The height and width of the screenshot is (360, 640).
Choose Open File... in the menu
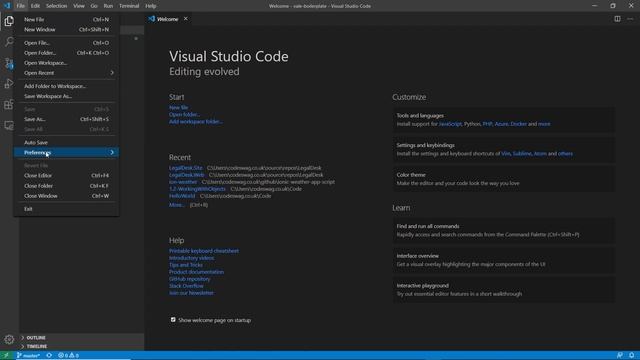[66, 43]
